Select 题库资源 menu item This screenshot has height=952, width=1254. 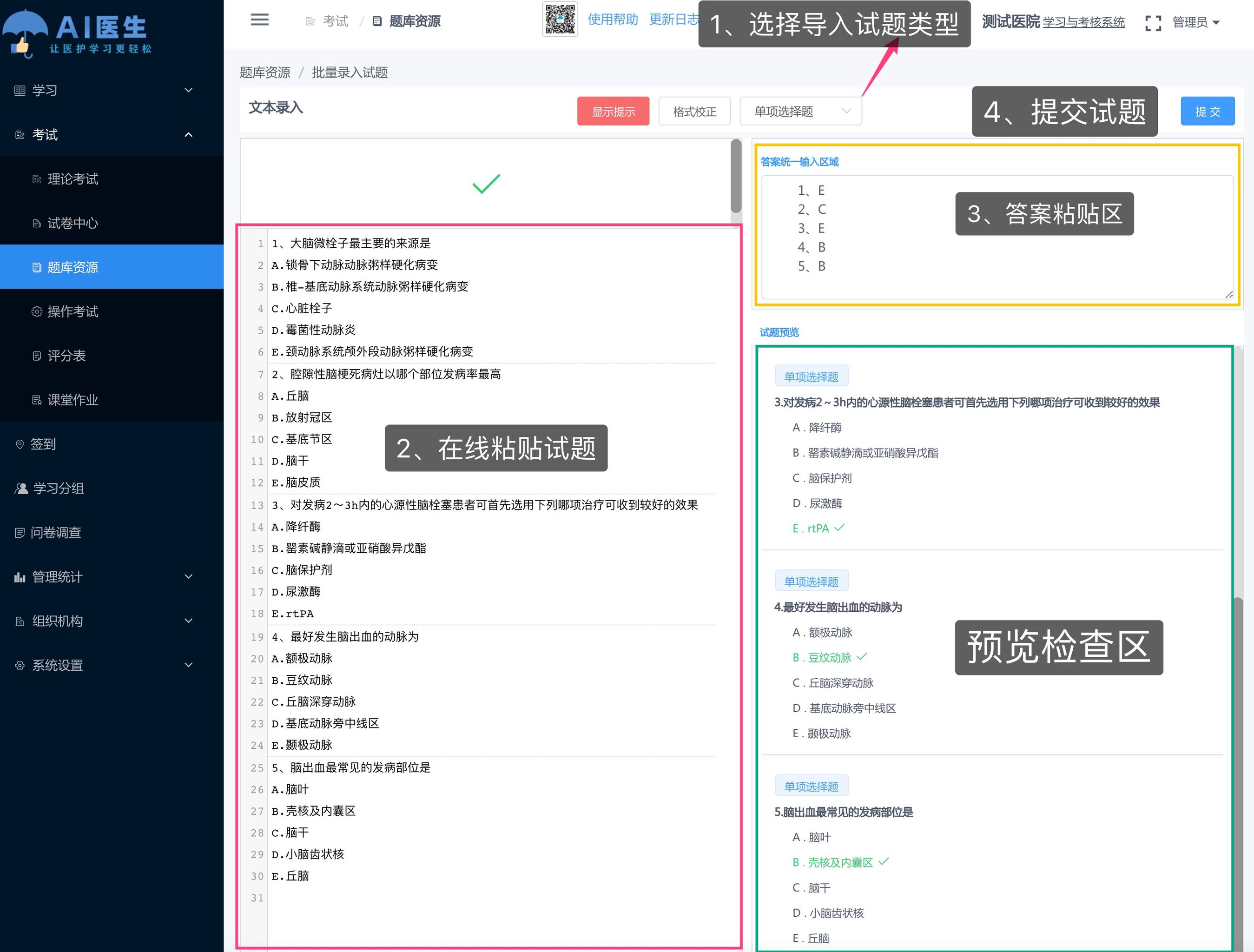112,267
